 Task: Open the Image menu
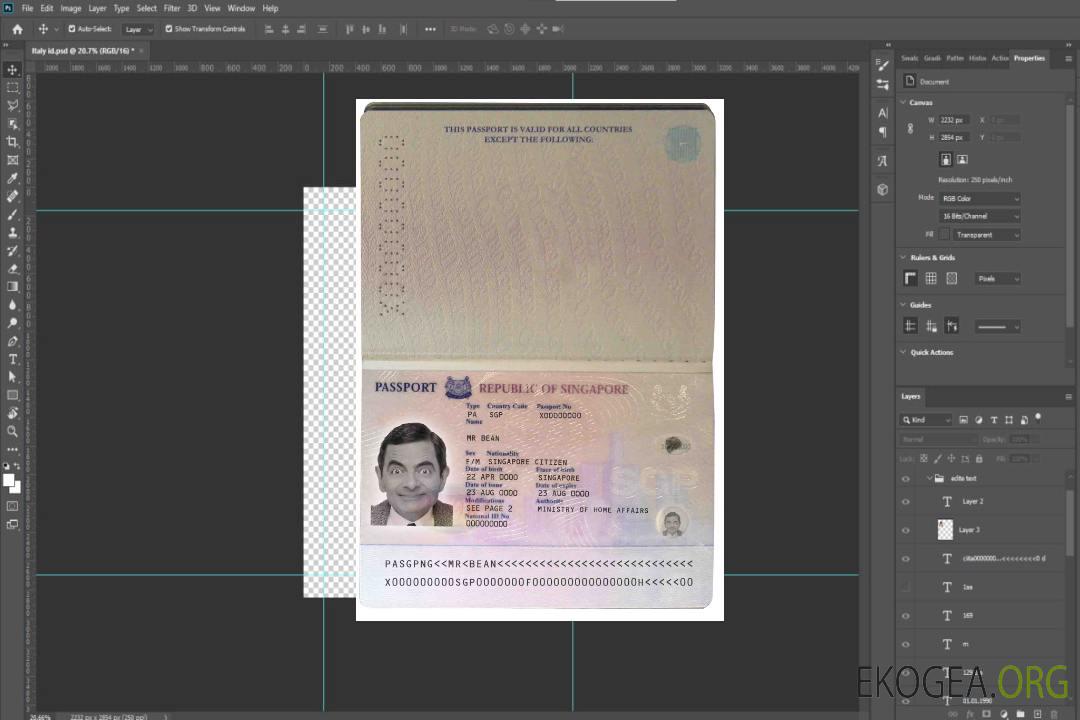pyautogui.click(x=70, y=8)
